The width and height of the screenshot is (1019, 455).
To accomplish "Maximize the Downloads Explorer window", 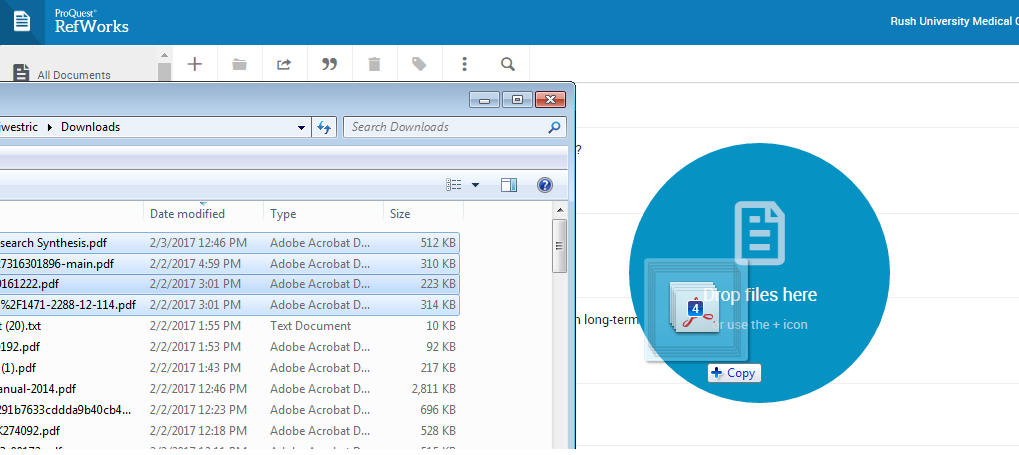I will (517, 99).
